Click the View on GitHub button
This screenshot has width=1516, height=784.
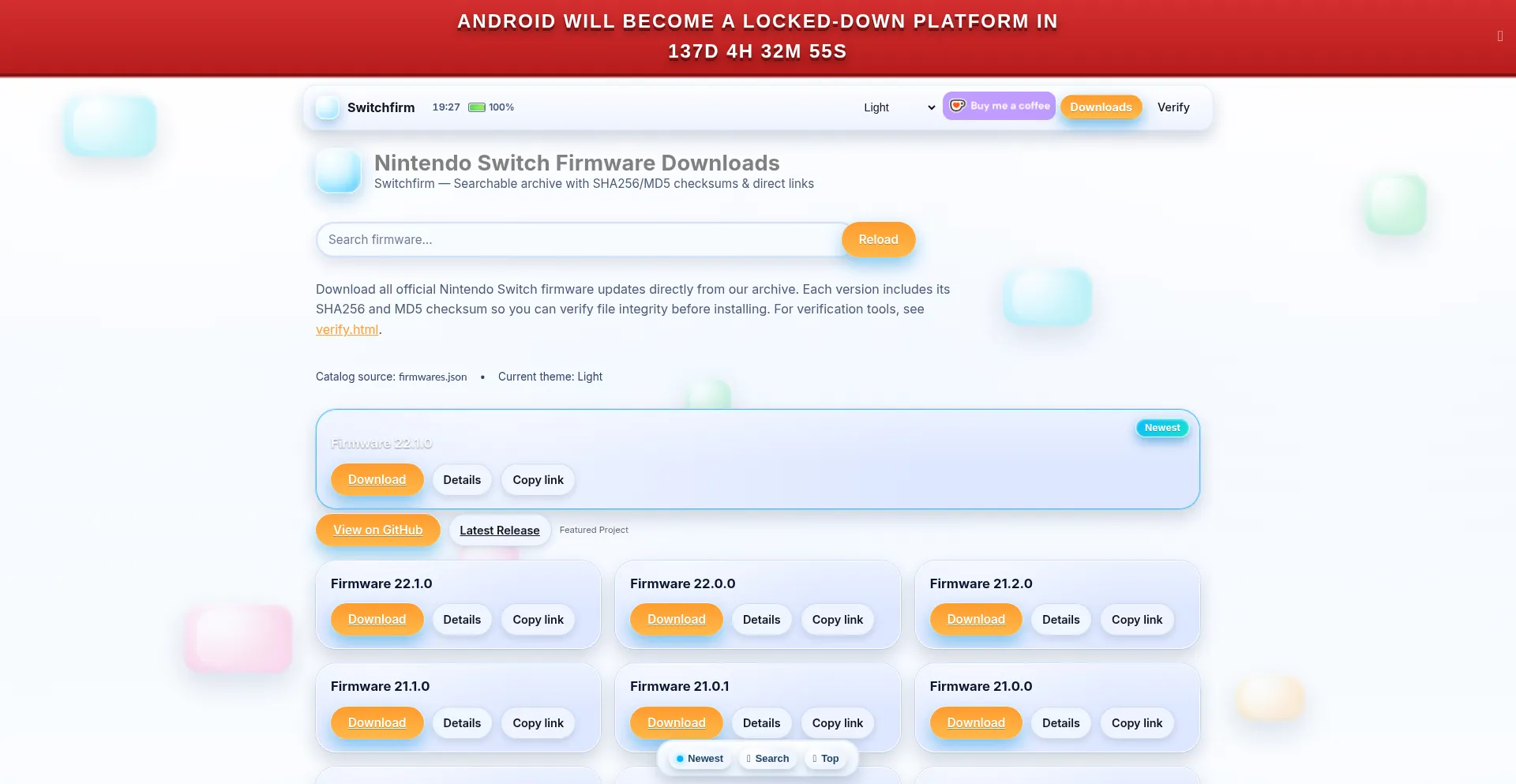click(377, 531)
